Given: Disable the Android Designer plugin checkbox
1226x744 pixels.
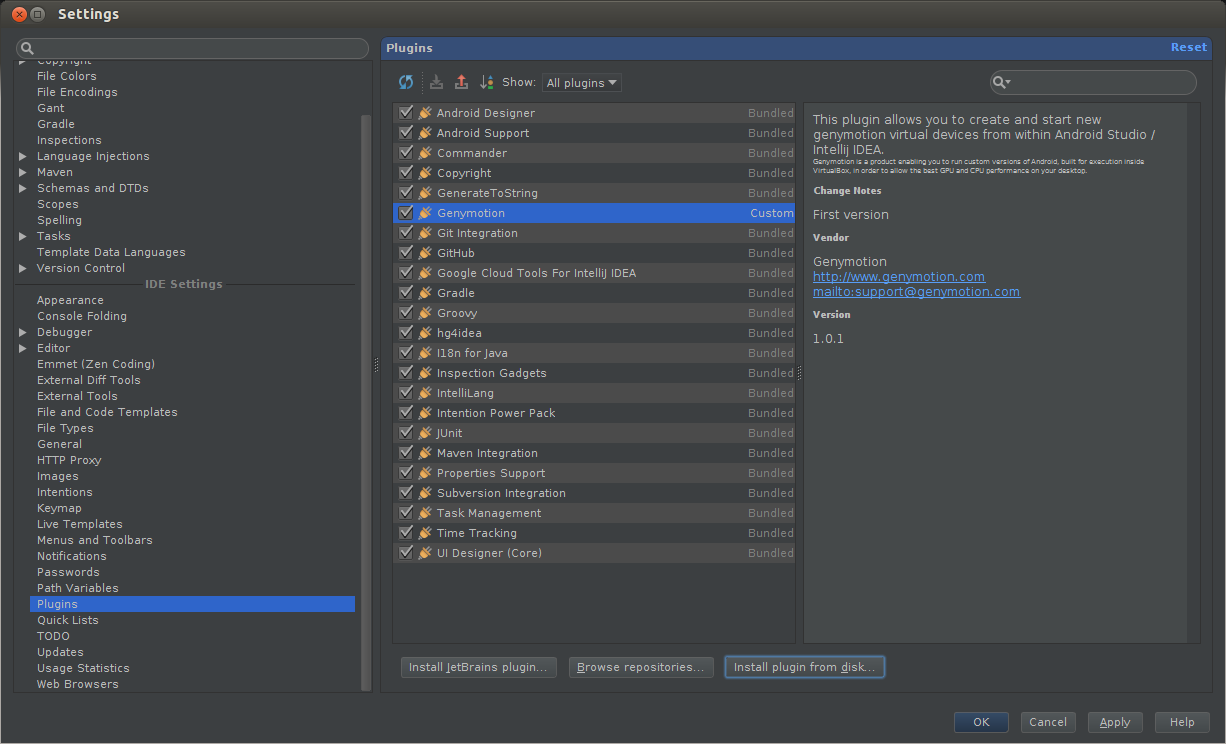Looking at the screenshot, I should [405, 113].
